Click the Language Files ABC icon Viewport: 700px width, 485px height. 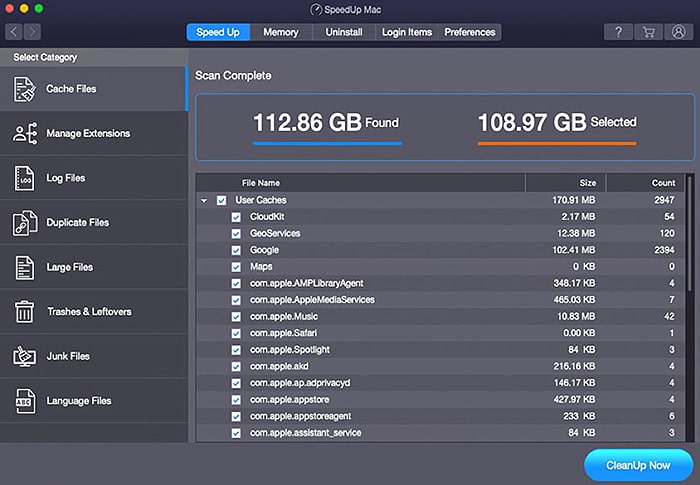[25, 401]
